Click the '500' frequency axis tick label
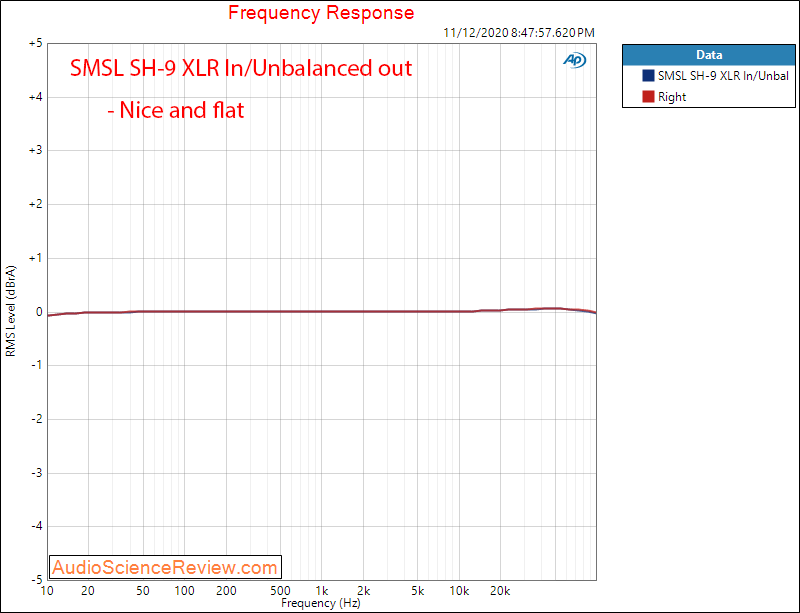Image resolution: width=800 pixels, height=613 pixels. (x=280, y=591)
